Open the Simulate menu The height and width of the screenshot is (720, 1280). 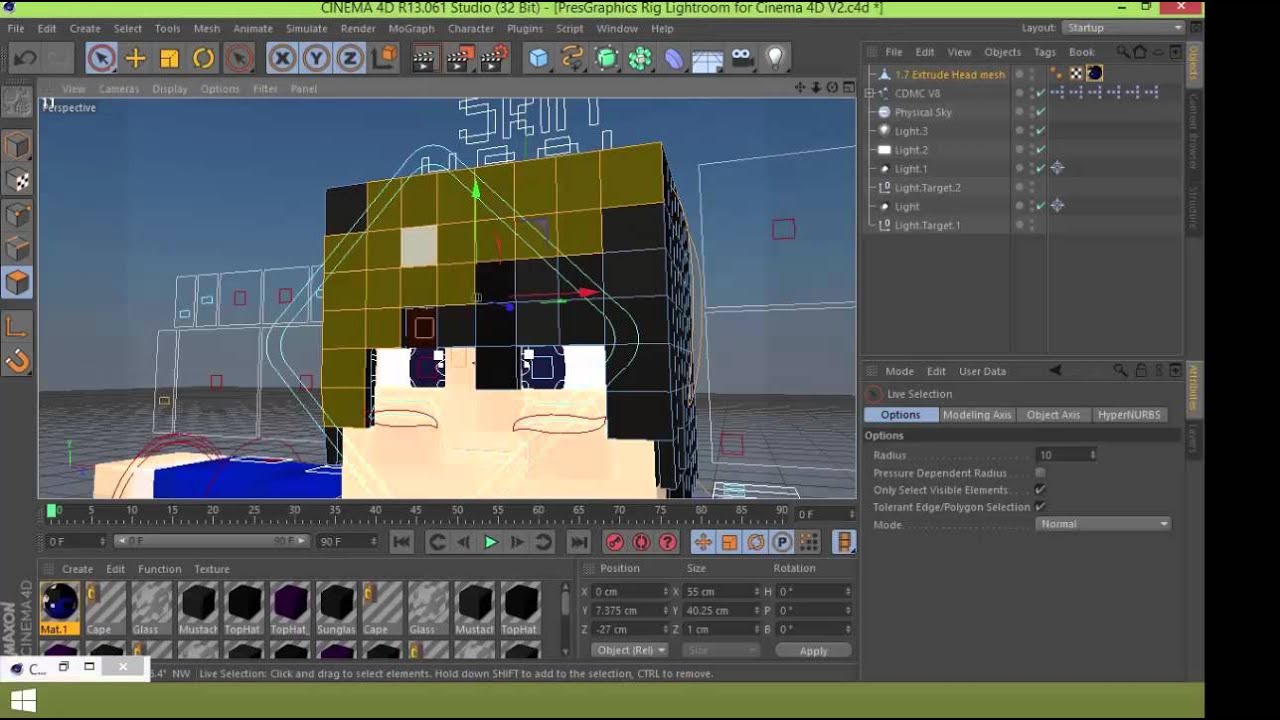[307, 28]
